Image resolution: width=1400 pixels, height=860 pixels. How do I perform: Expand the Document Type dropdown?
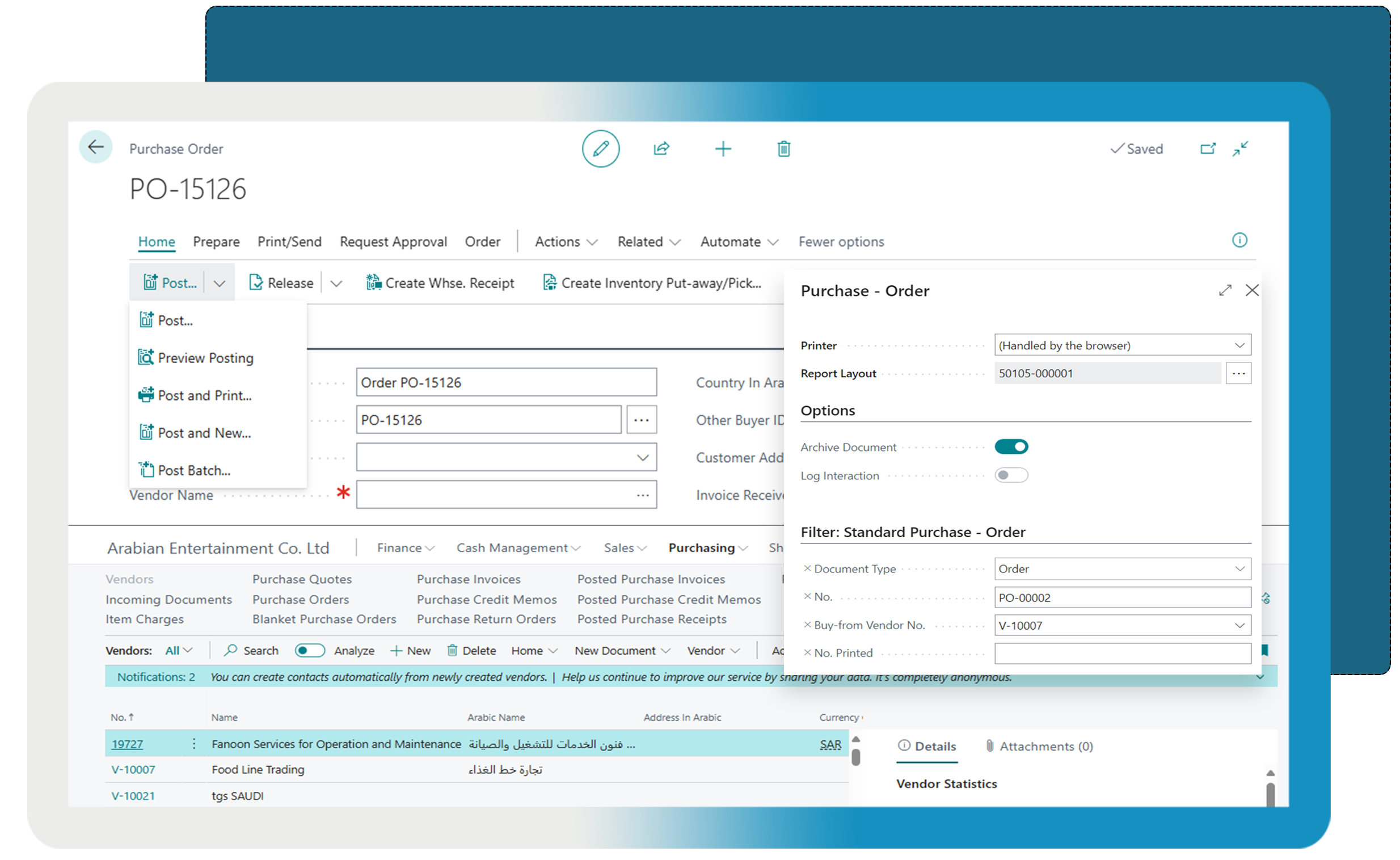click(x=1239, y=570)
